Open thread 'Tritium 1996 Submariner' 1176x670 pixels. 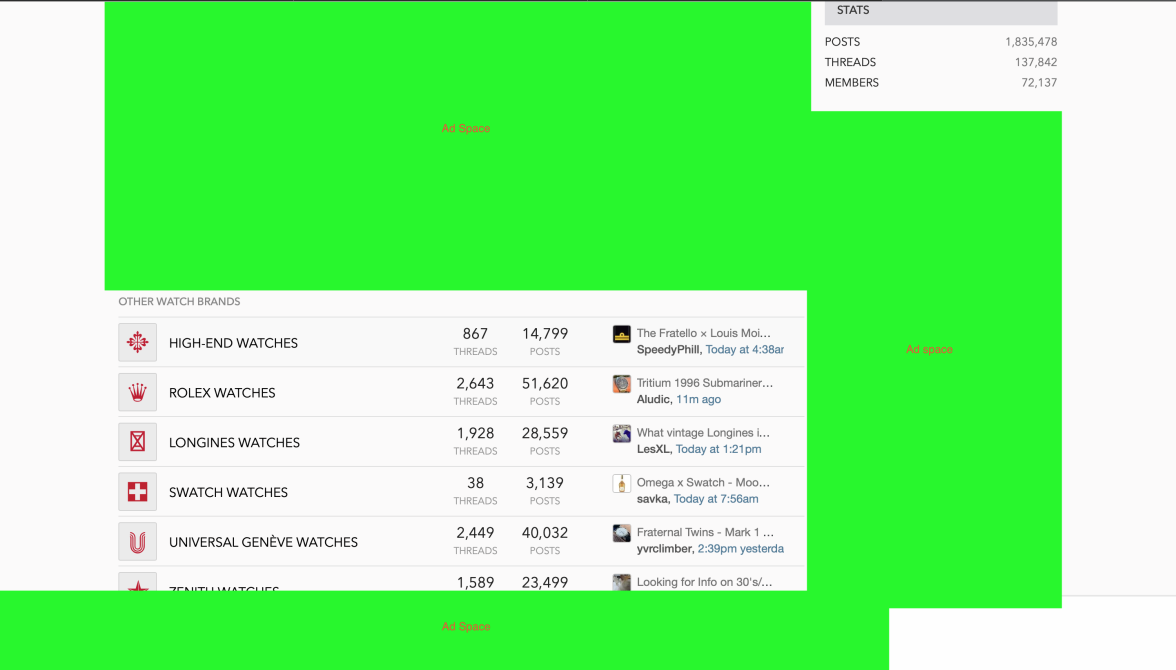click(703, 383)
